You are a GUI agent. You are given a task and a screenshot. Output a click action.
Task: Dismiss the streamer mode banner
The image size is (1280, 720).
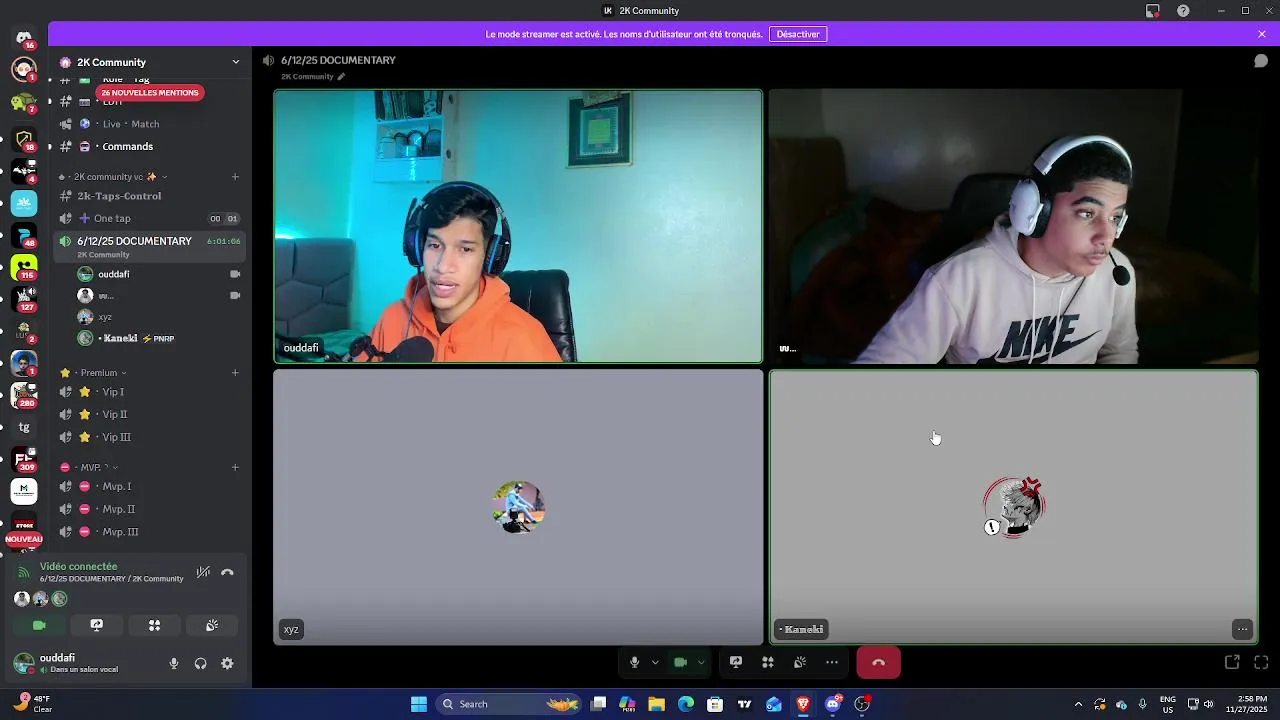tap(1262, 34)
